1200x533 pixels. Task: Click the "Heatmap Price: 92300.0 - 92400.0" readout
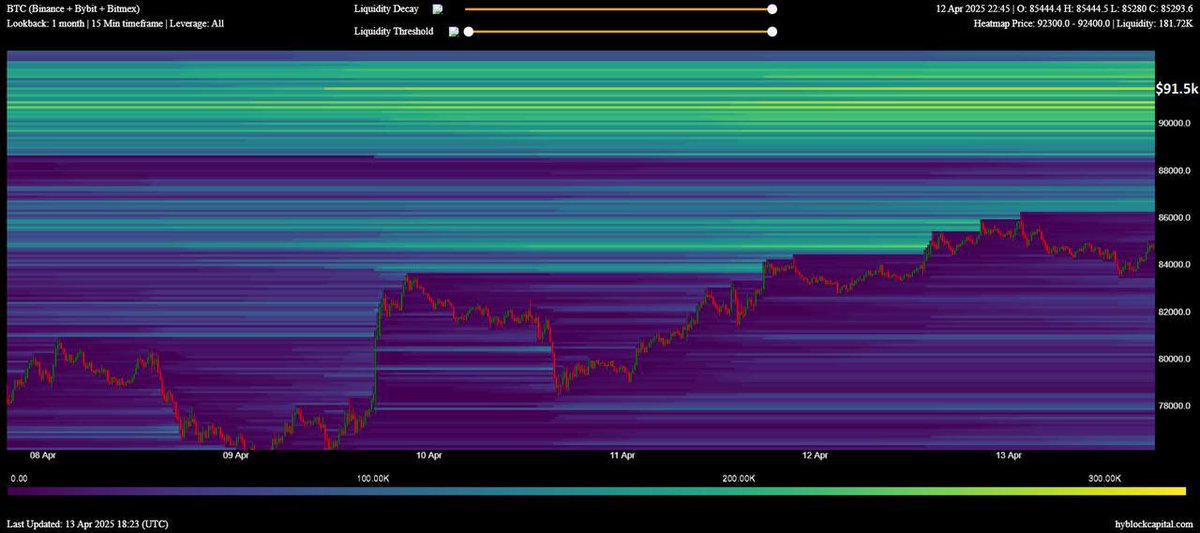point(1082,22)
